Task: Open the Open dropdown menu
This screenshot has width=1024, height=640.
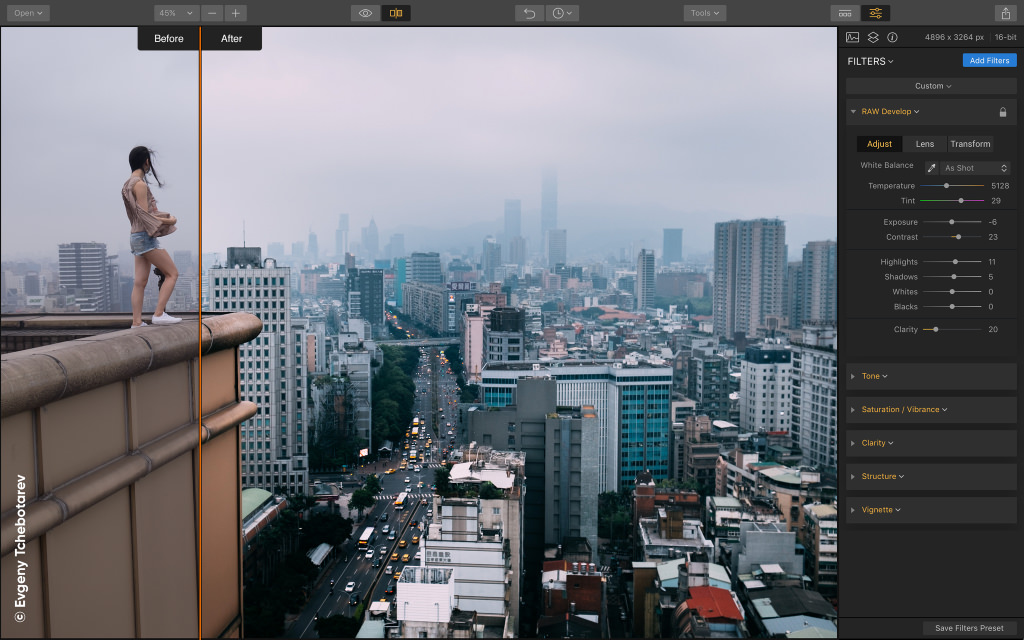Action: [x=28, y=13]
